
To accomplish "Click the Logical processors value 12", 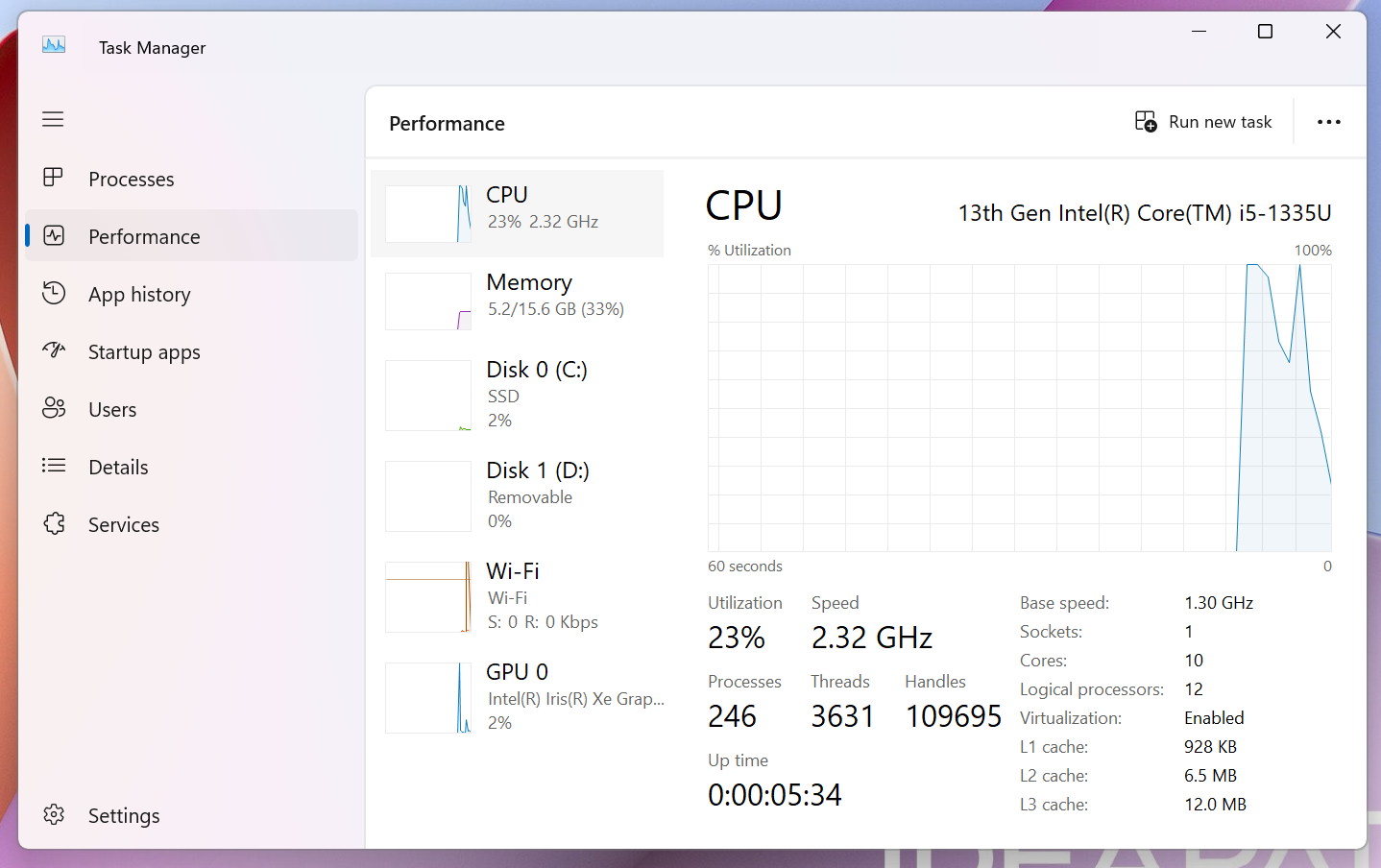I will pos(1194,689).
